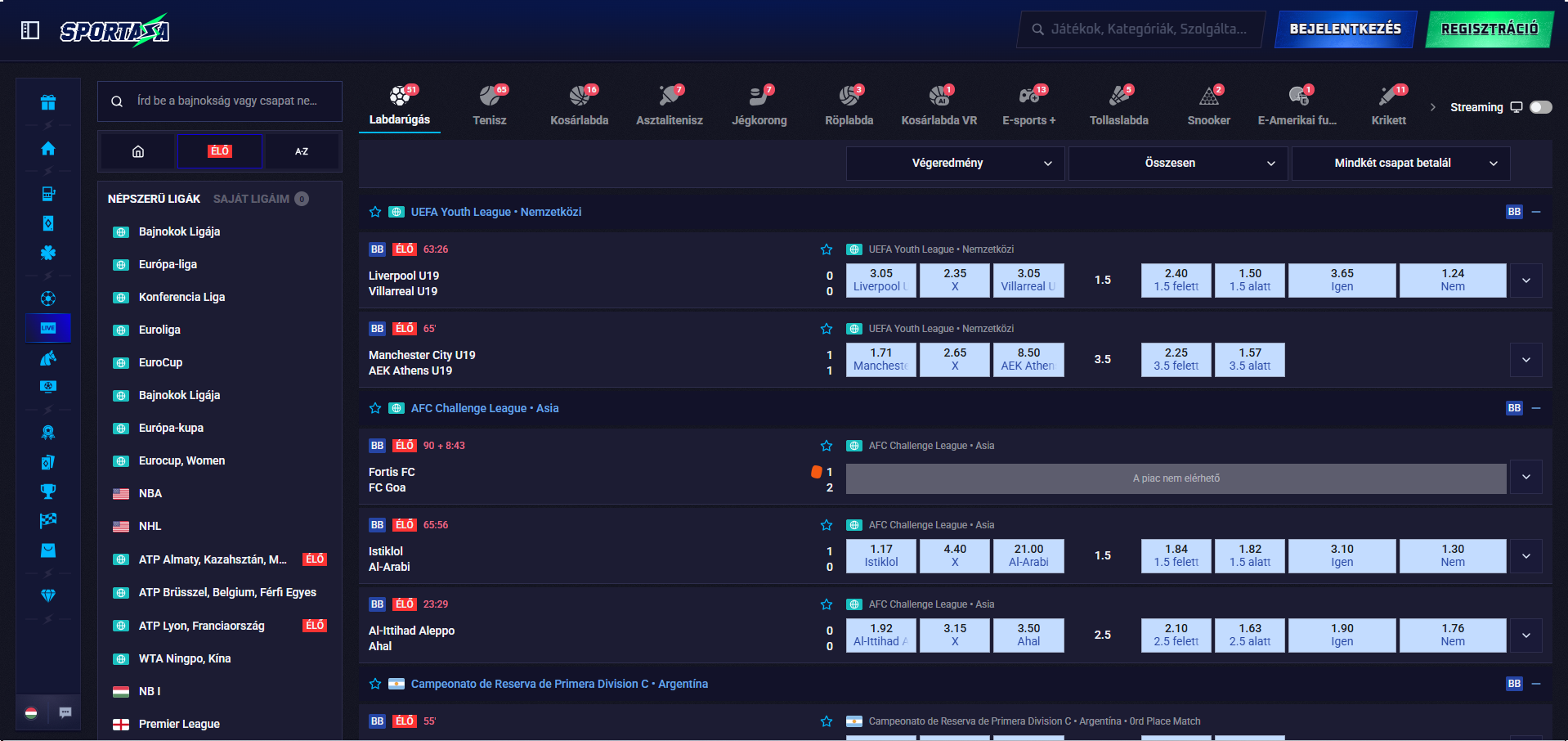Open the clover lucky games sidebar icon
1568x741 pixels.
(x=48, y=253)
